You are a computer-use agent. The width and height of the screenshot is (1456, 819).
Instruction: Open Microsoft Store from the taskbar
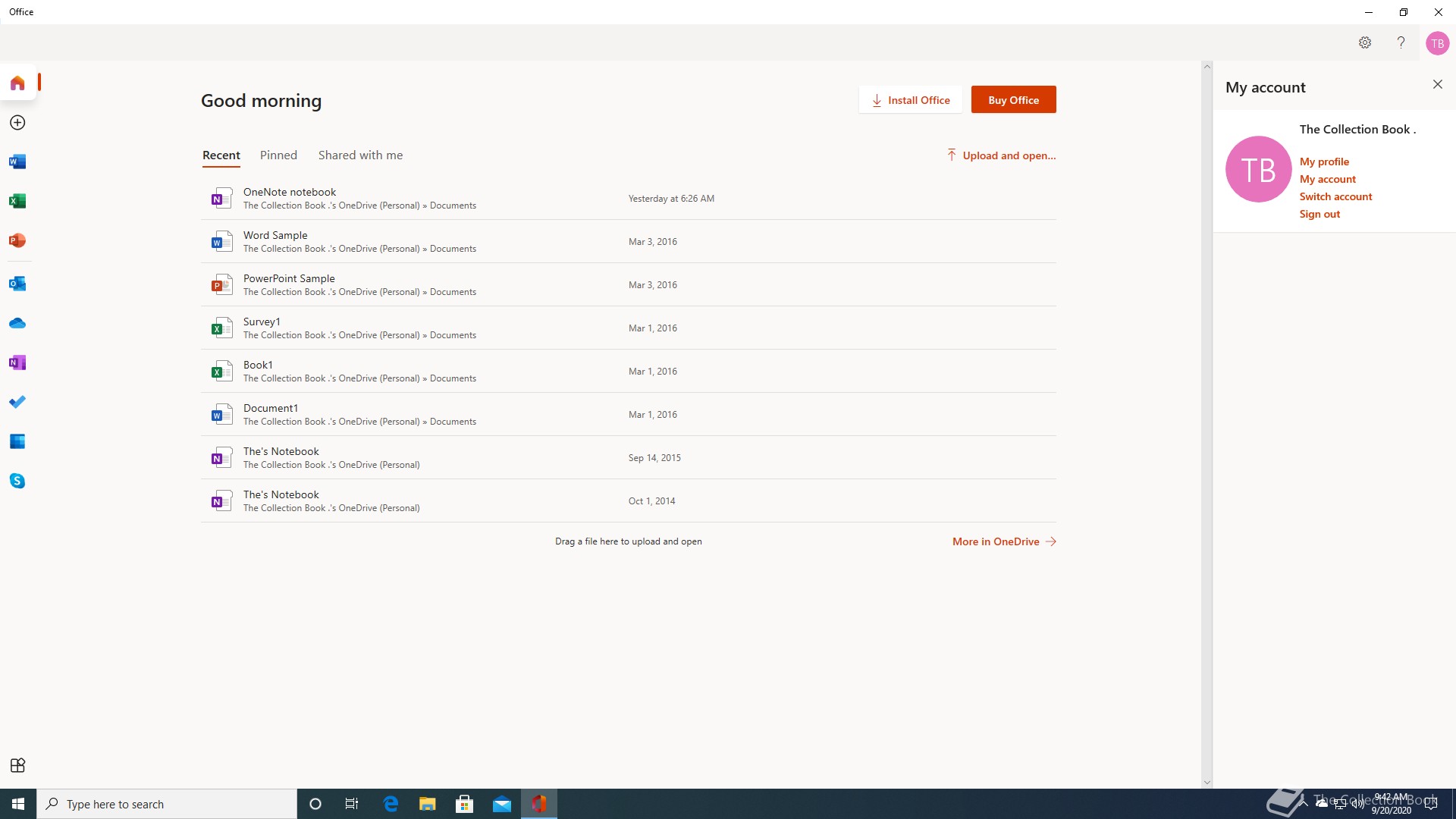pos(465,804)
